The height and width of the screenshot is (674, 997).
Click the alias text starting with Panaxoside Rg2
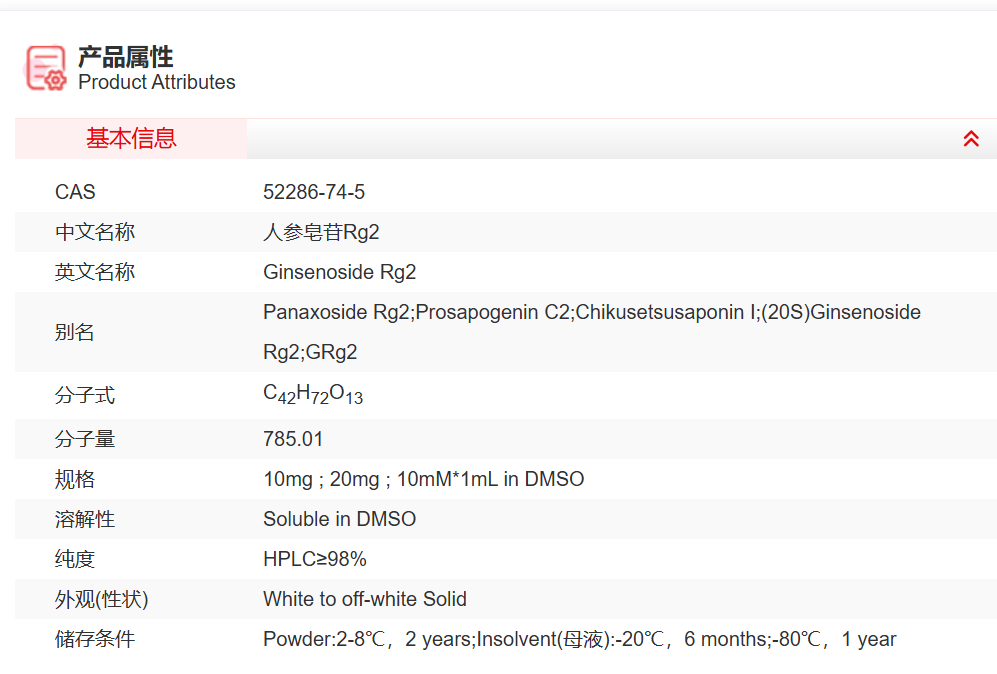pyautogui.click(x=591, y=312)
